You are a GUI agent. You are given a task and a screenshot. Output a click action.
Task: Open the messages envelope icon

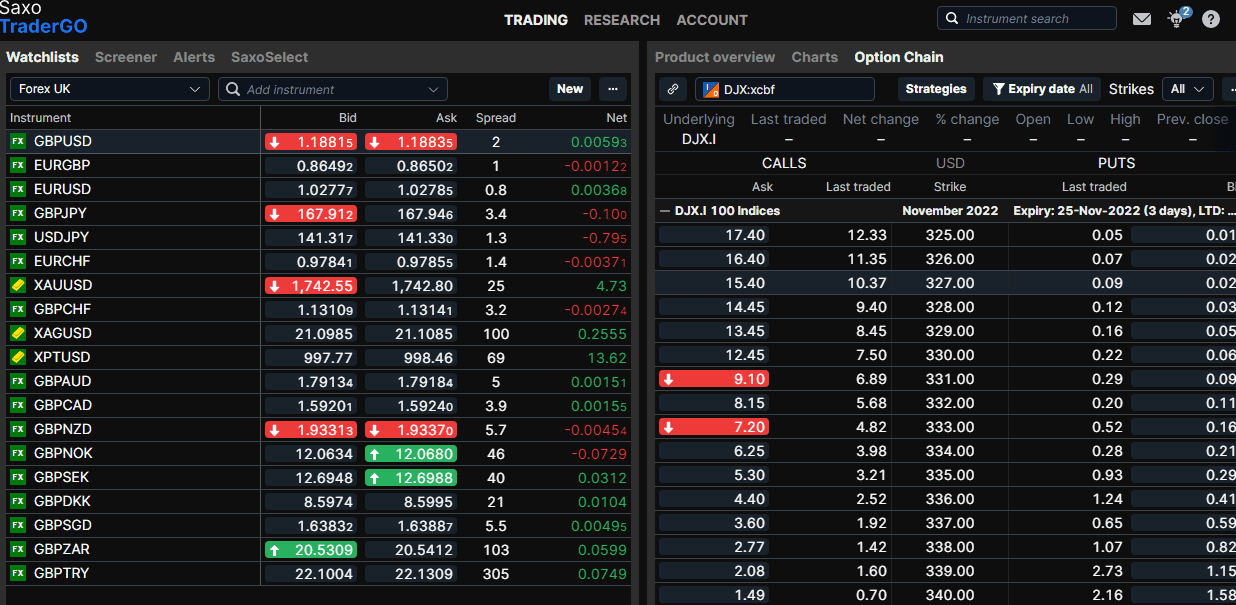point(1141,19)
